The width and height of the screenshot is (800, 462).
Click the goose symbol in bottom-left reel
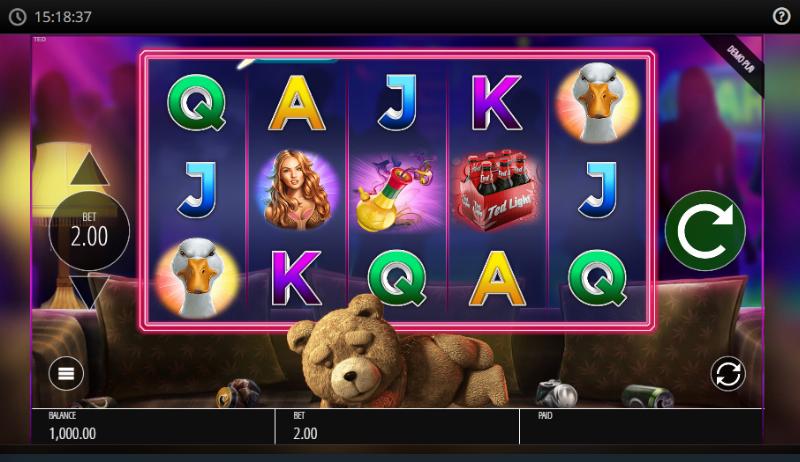click(197, 278)
